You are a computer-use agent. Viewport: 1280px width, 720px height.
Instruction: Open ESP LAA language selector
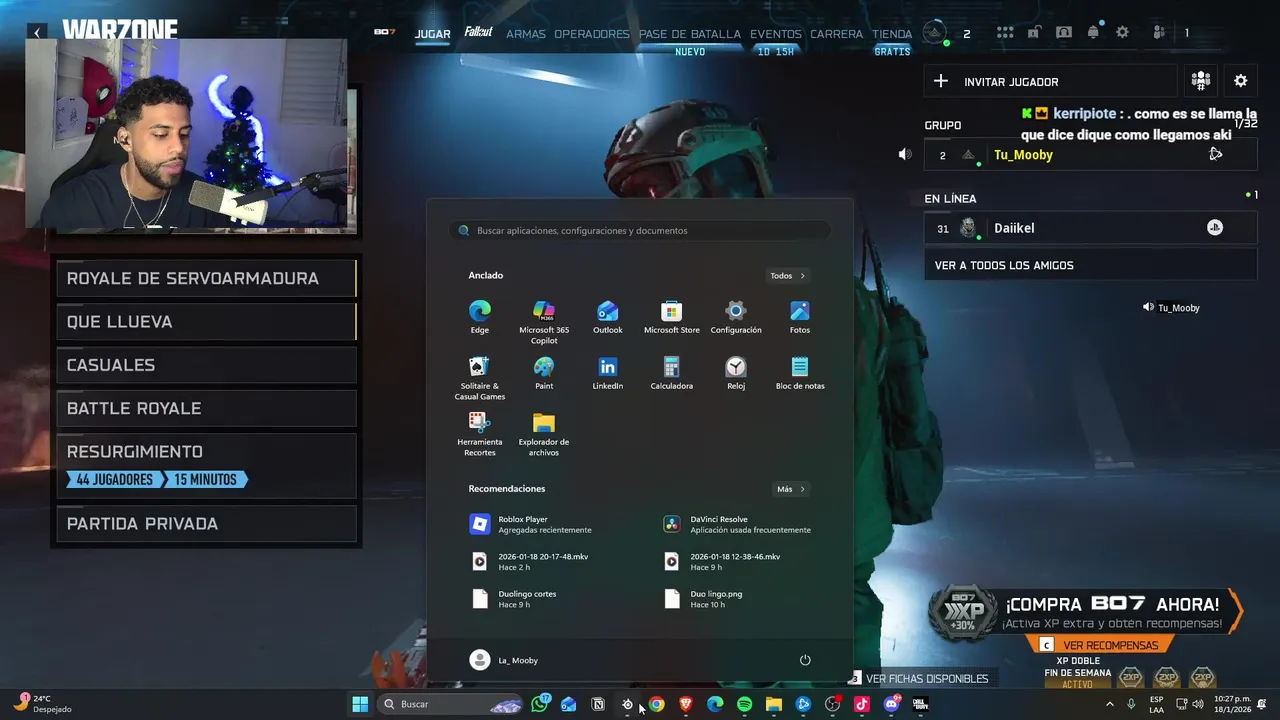1156,704
